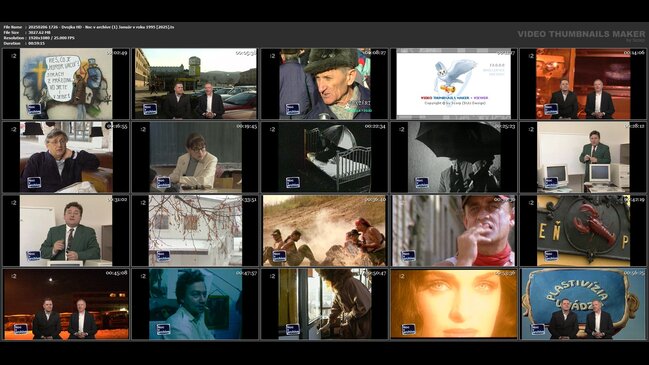Select the Plastivízia sign thumbnail
The height and width of the screenshot is (365, 649).
tap(583, 304)
